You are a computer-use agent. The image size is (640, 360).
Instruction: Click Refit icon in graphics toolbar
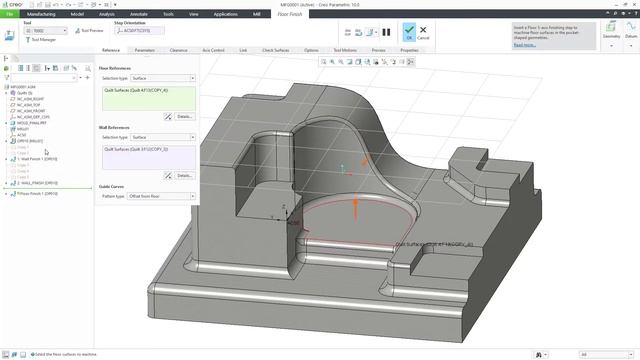[324, 62]
